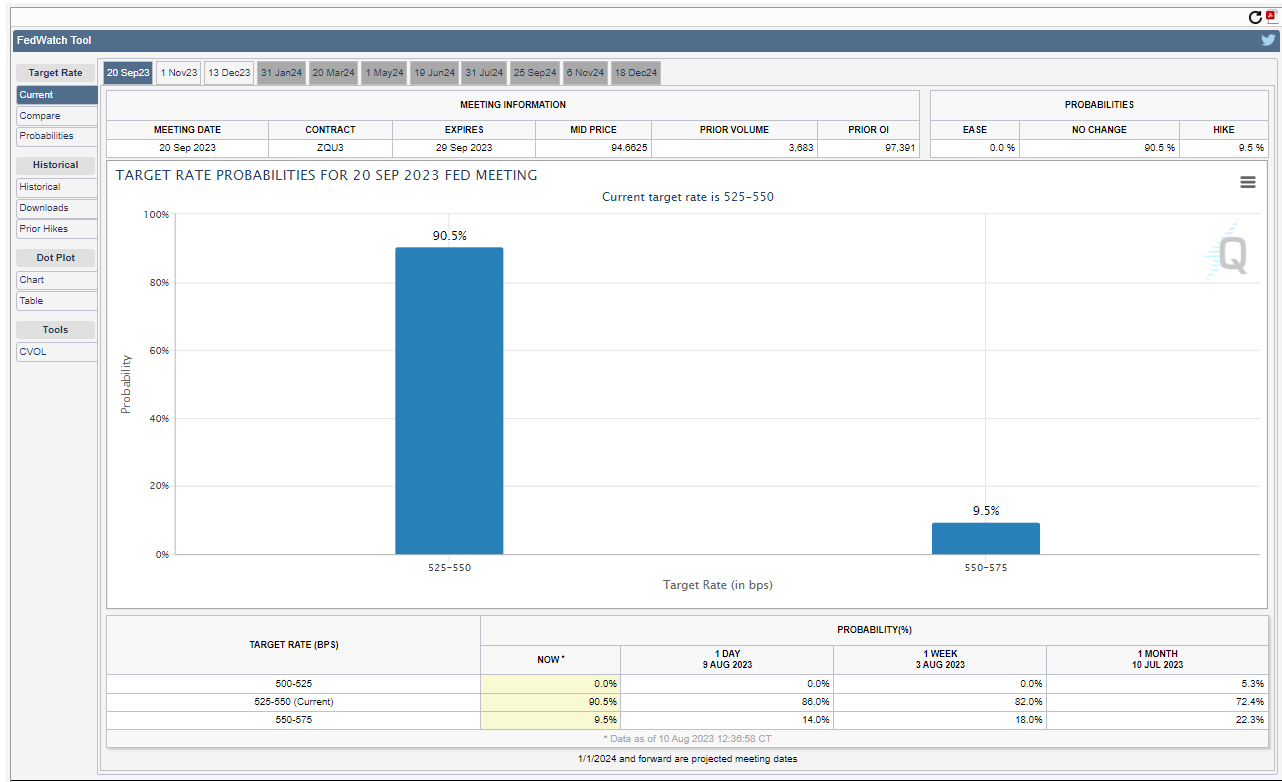Open the 25 Sep24 meeting tab
Viewport: 1282px width, 782px height.
(535, 73)
